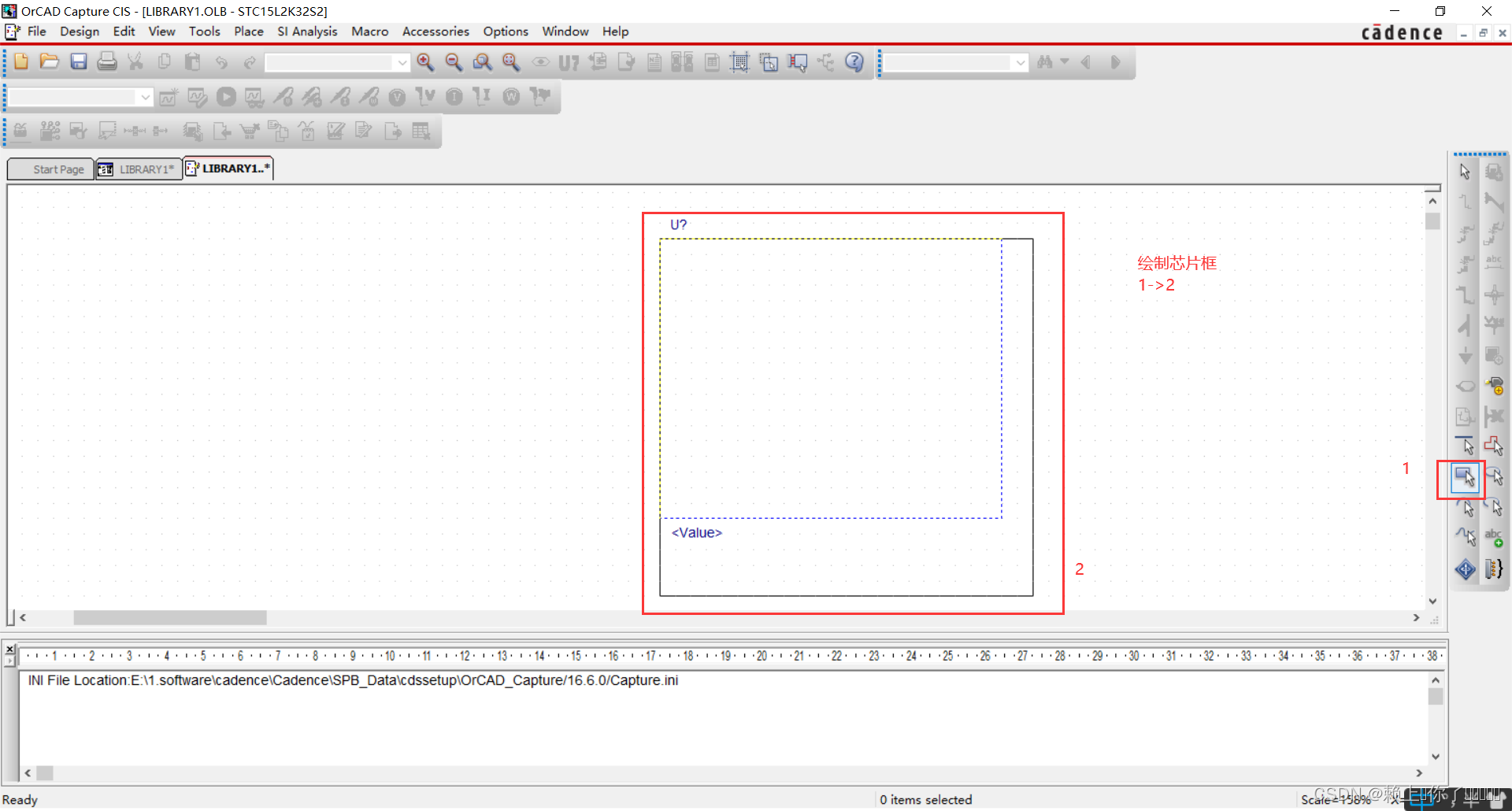
Task: Expand the search text combo box arrow
Action: 1021,62
